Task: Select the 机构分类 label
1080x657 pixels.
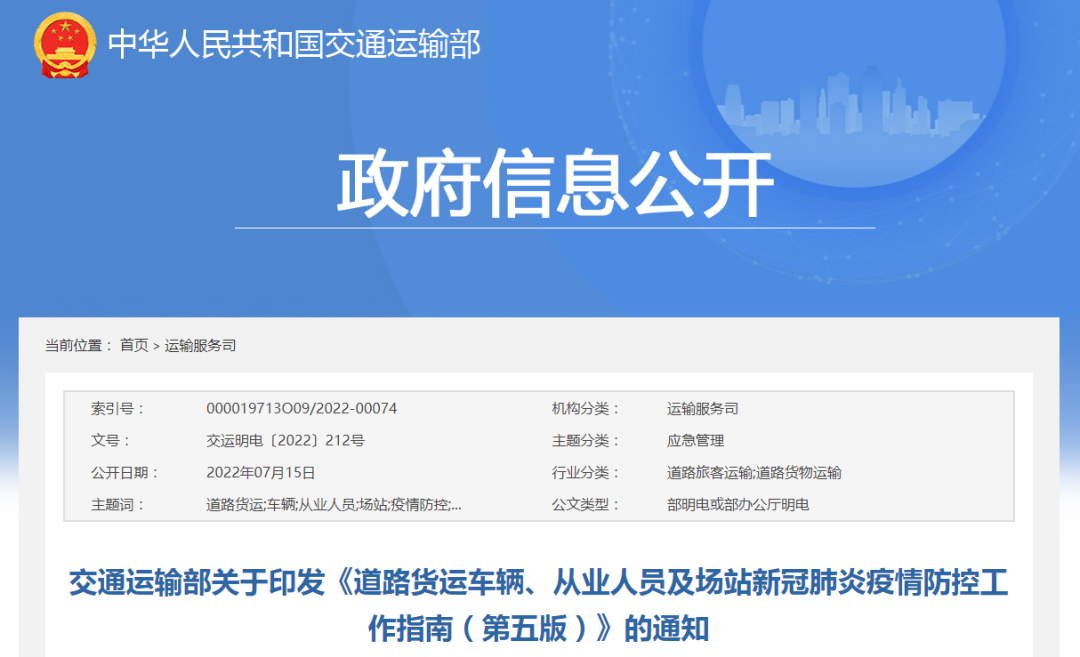Action: tap(585, 409)
